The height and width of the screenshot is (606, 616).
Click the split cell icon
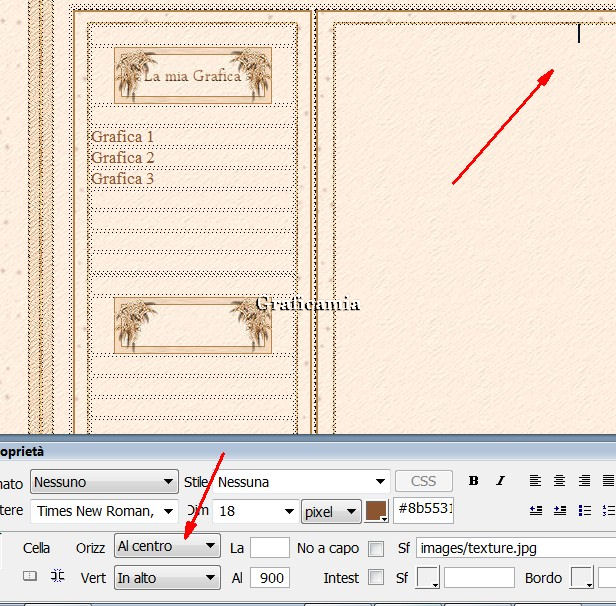(57, 576)
